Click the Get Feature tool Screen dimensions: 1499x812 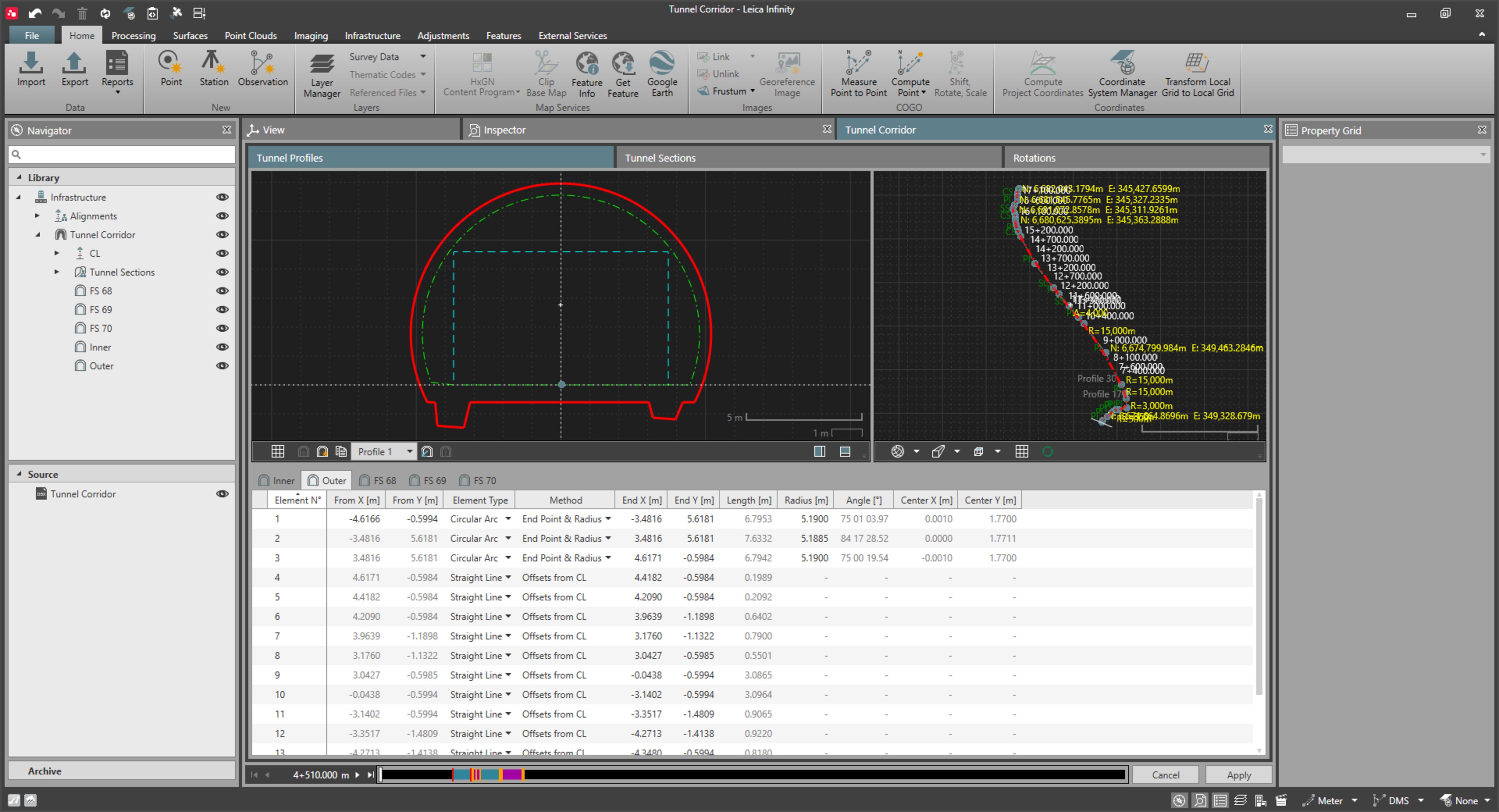tap(623, 74)
